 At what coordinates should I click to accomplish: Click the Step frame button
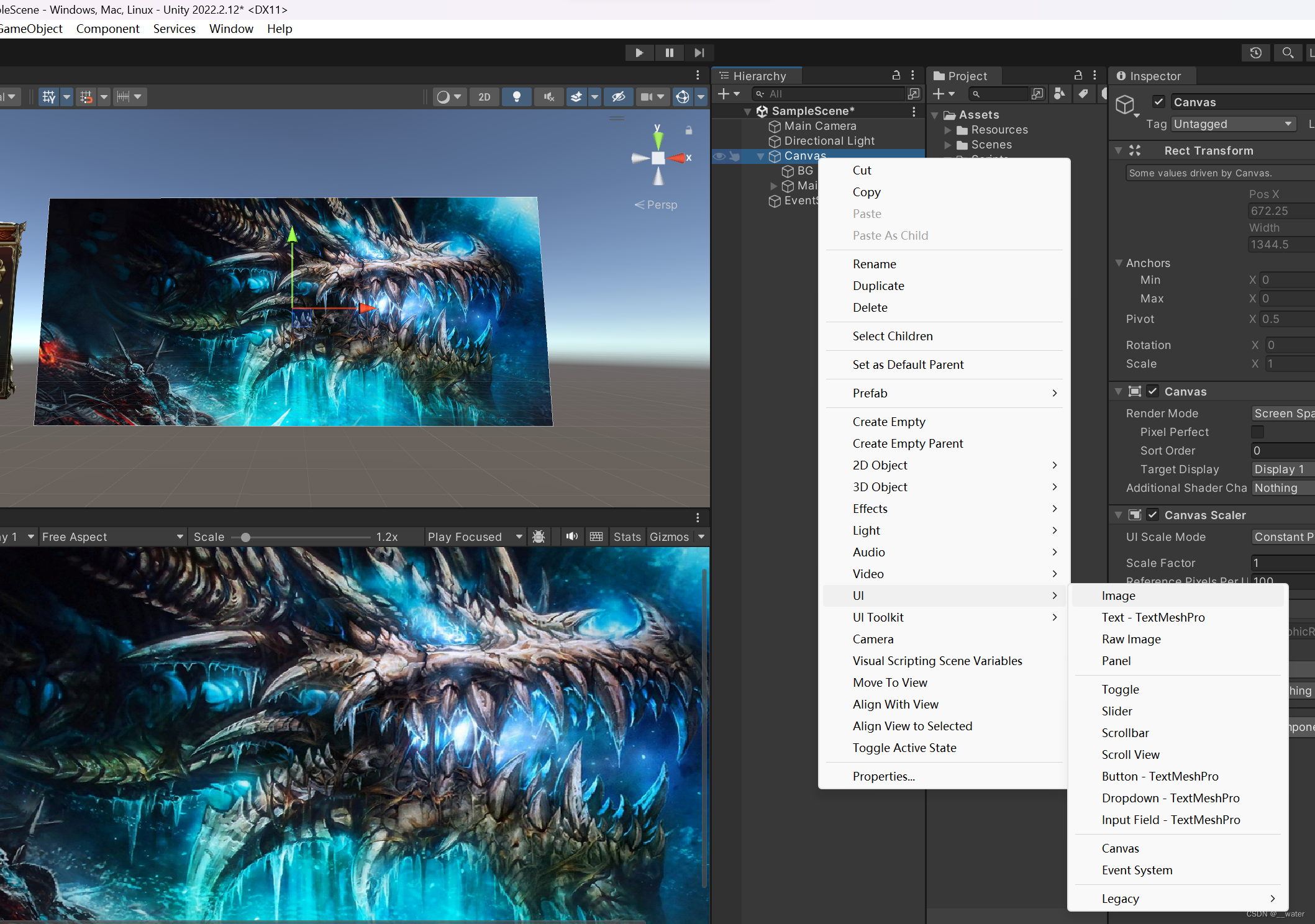(x=699, y=53)
